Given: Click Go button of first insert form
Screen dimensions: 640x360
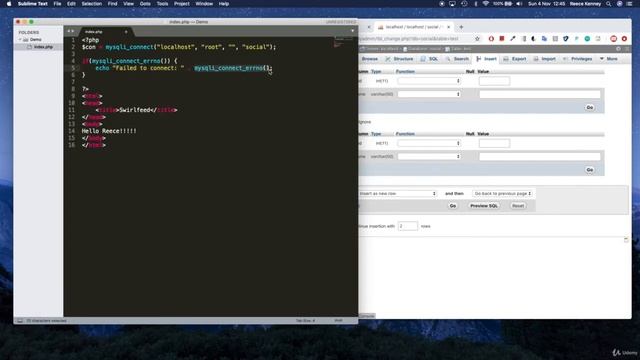Looking at the screenshot, I should coord(590,107).
